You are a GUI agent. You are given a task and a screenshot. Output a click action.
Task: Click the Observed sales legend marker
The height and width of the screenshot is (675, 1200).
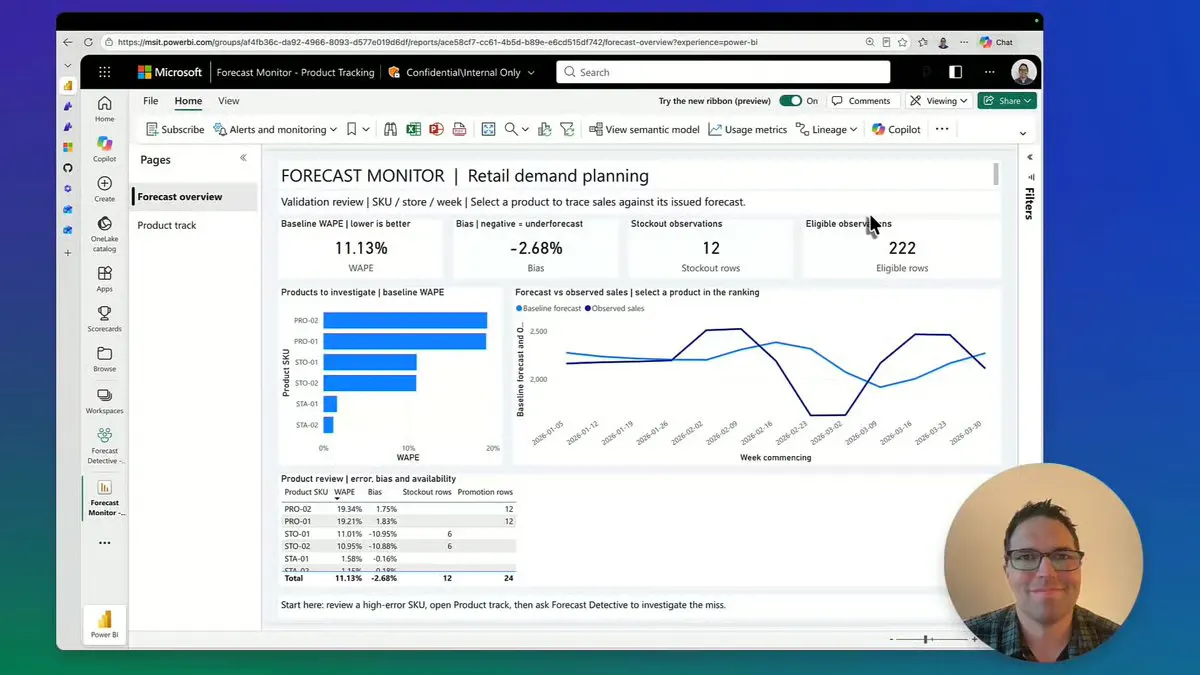[x=588, y=309]
